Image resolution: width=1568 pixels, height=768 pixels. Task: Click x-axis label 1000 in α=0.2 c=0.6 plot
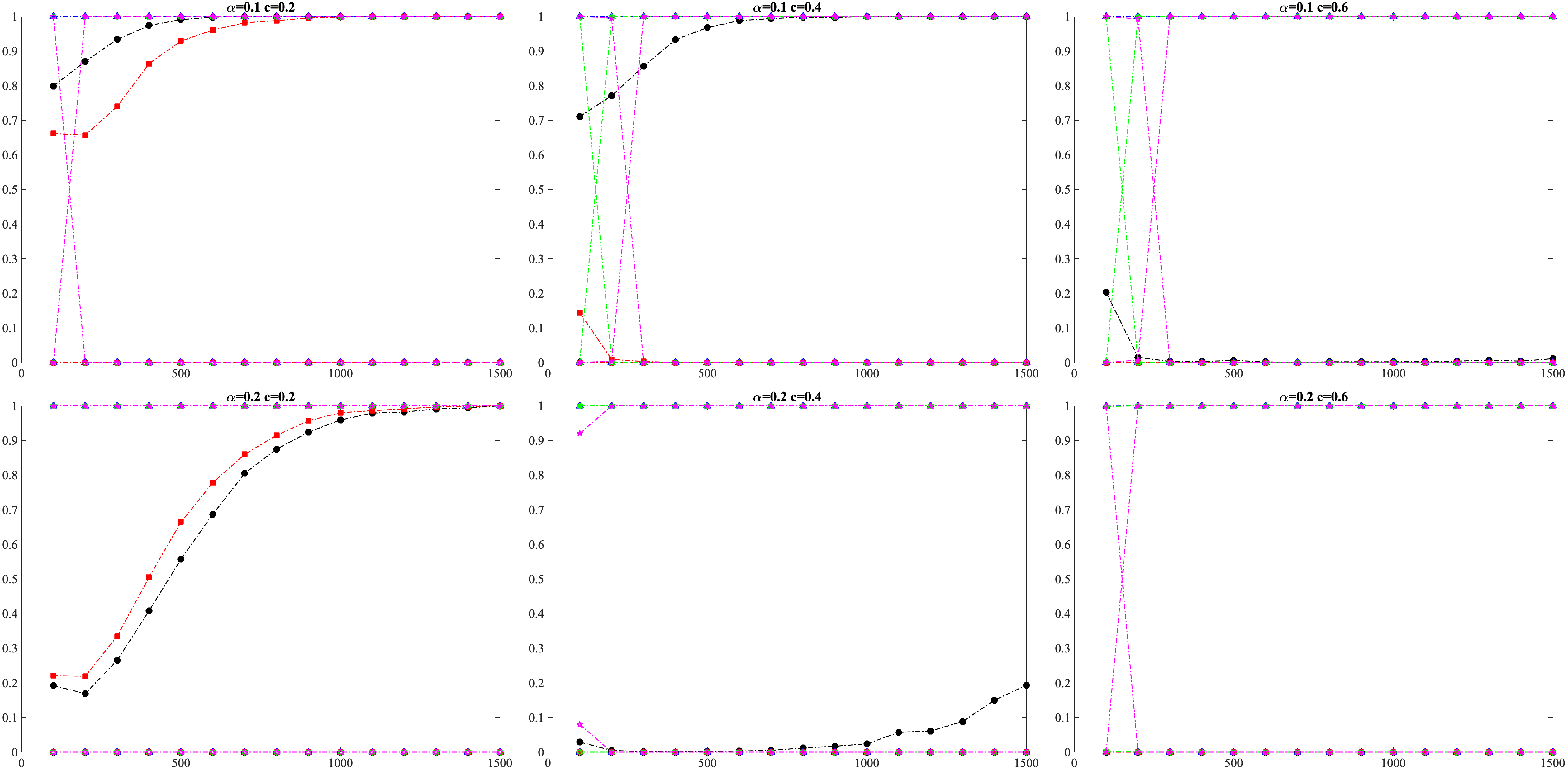click(x=1393, y=762)
